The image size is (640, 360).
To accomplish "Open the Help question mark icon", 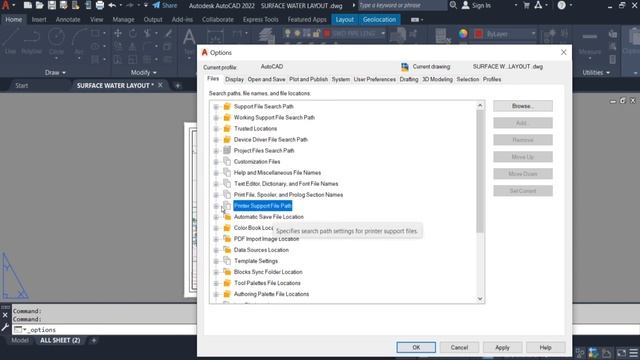I will pyautogui.click(x=562, y=5).
